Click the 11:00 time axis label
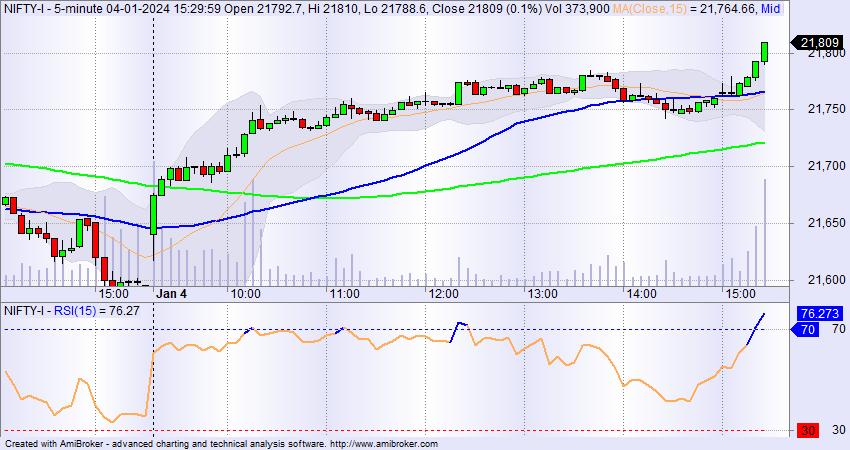The image size is (850, 450). coord(345,294)
